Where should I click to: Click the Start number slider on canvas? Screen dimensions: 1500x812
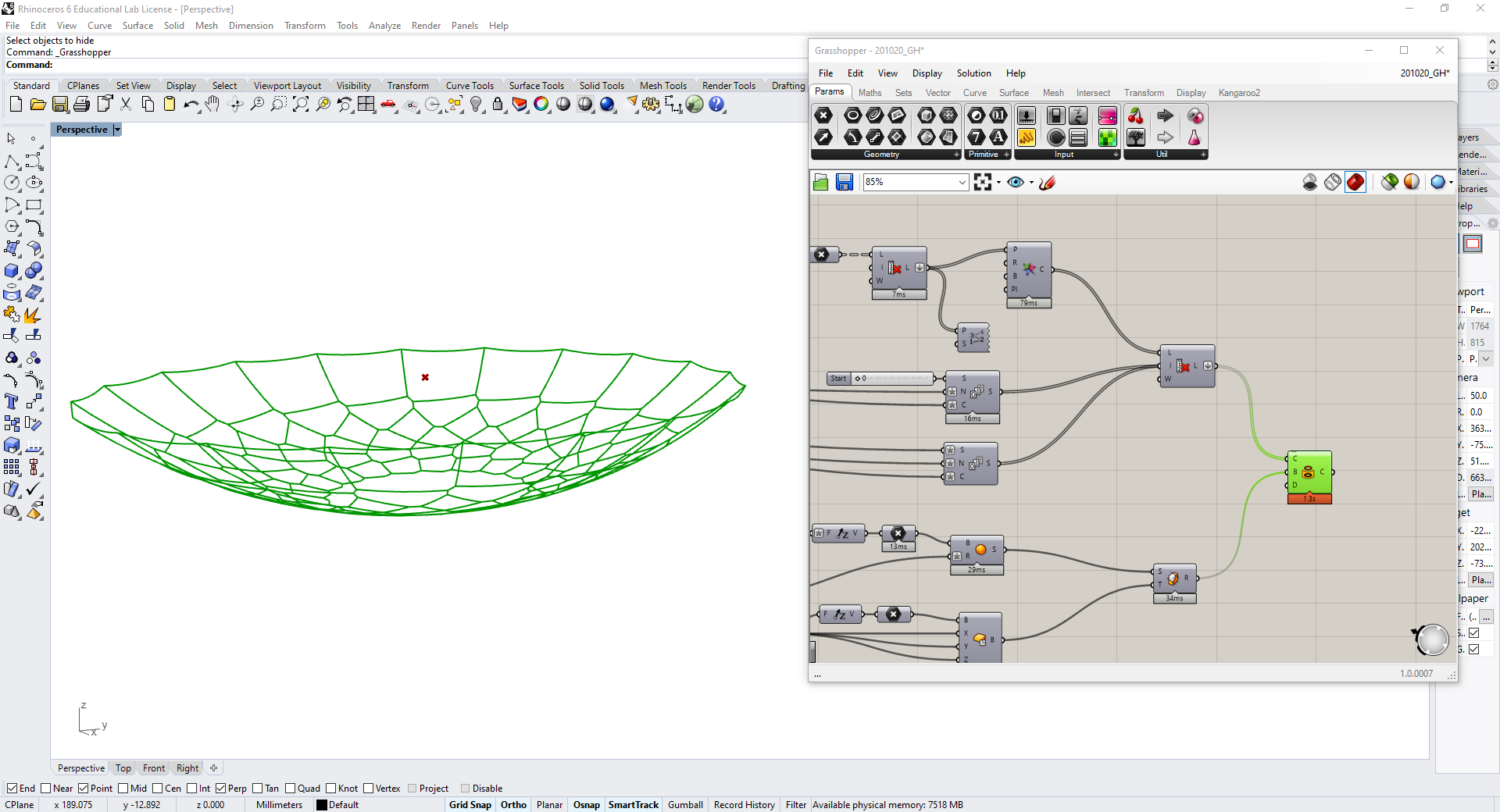[x=880, y=379]
